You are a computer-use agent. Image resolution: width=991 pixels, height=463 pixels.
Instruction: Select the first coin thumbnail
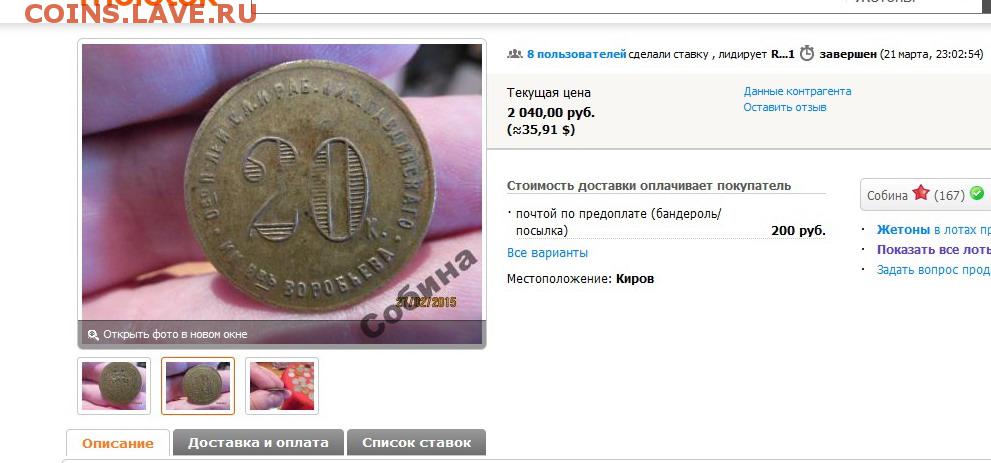[x=114, y=386]
